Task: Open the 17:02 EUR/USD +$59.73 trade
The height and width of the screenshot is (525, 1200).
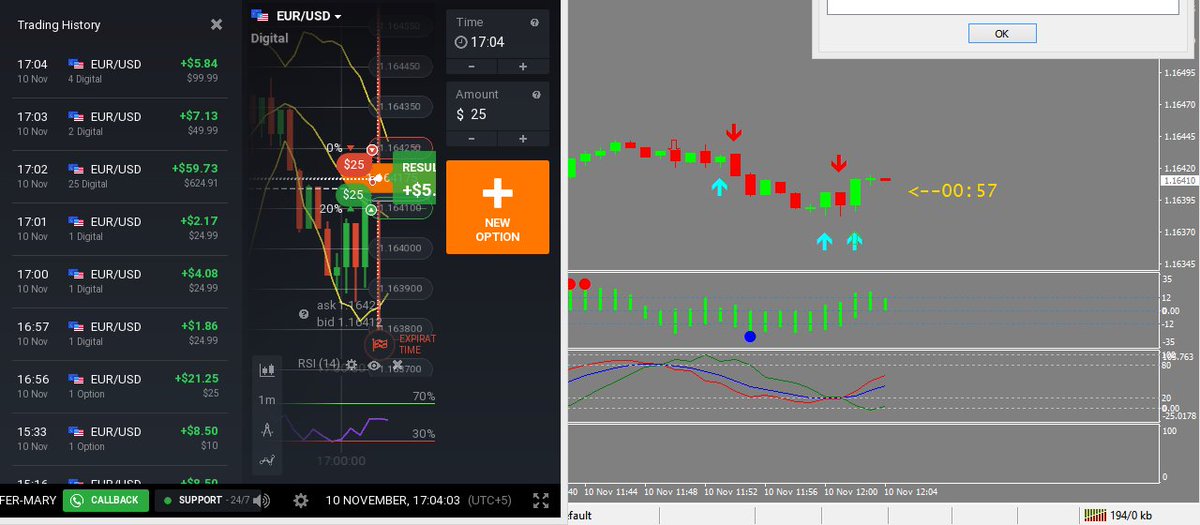Action: (119, 176)
